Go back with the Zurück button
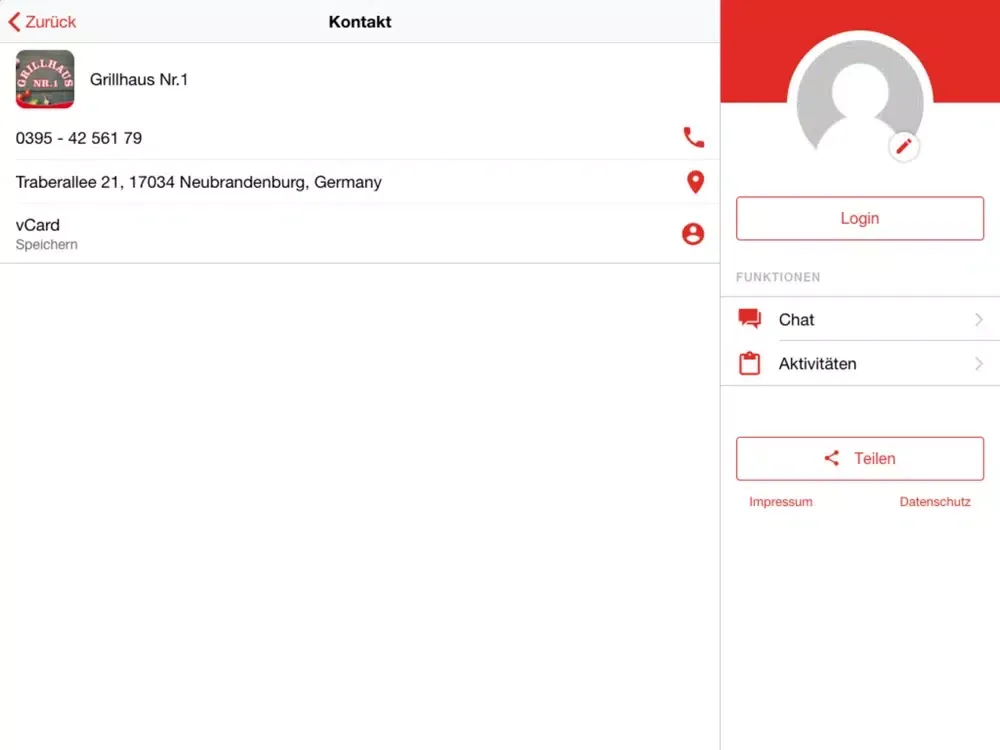 pos(42,22)
